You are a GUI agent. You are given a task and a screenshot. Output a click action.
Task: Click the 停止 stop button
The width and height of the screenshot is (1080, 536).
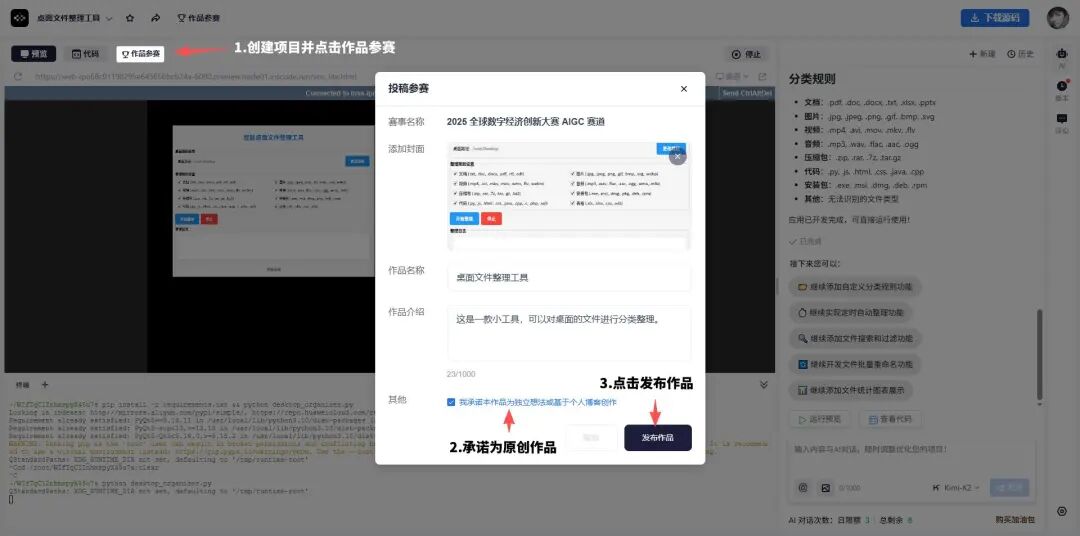(x=746, y=54)
